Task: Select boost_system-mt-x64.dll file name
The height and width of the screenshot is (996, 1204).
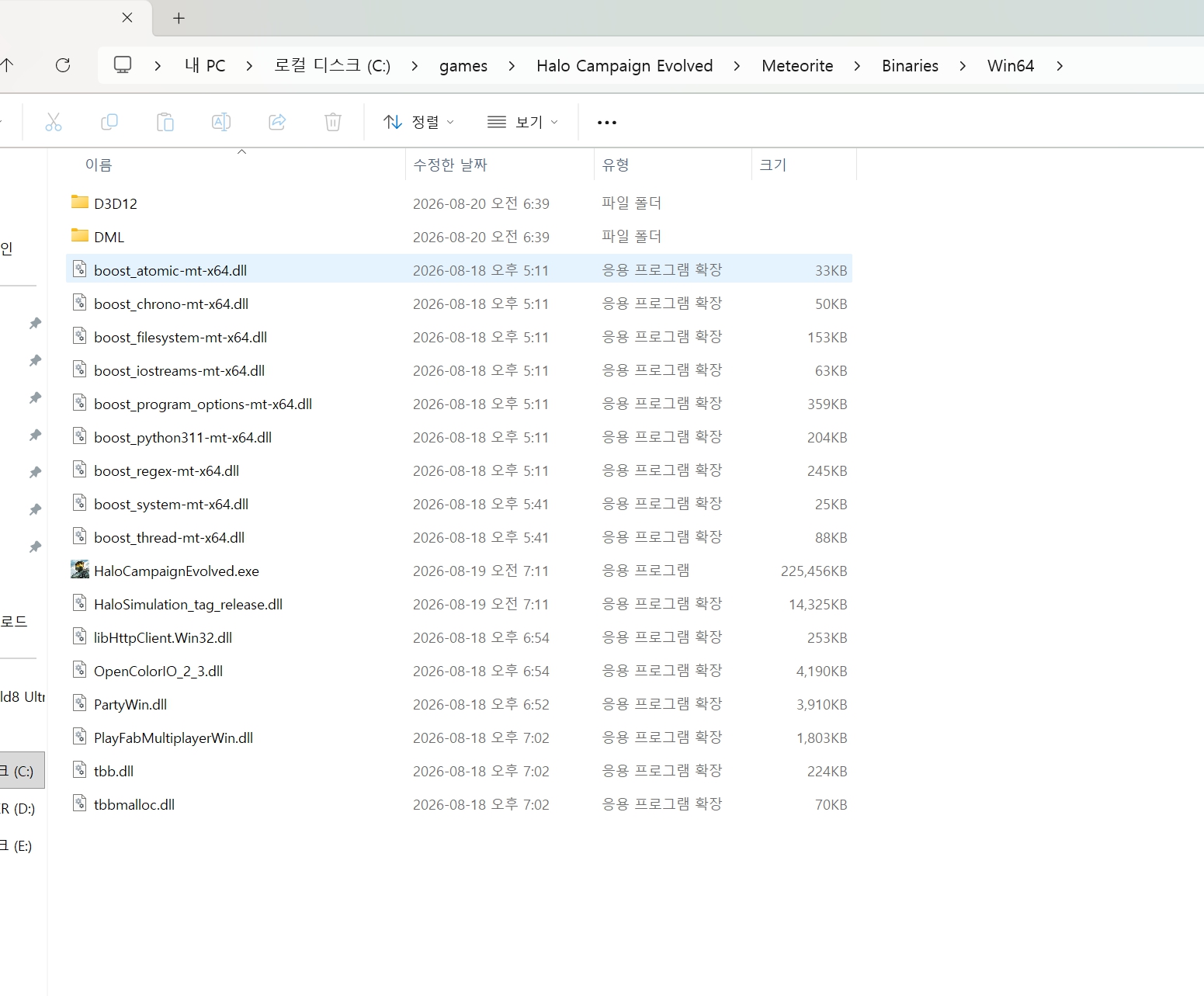Action: pos(172,504)
